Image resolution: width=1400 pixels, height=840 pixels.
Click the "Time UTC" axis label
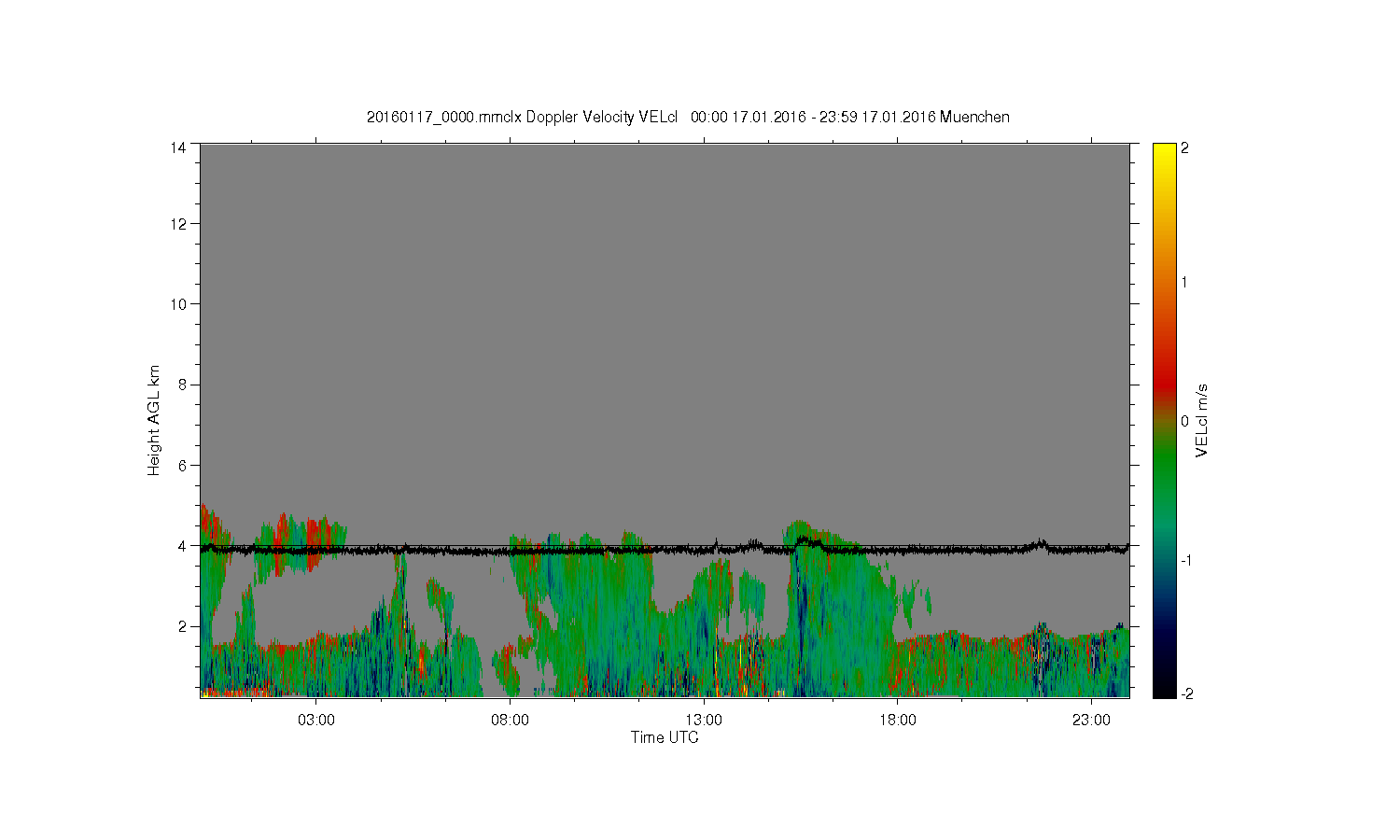pyautogui.click(x=665, y=737)
